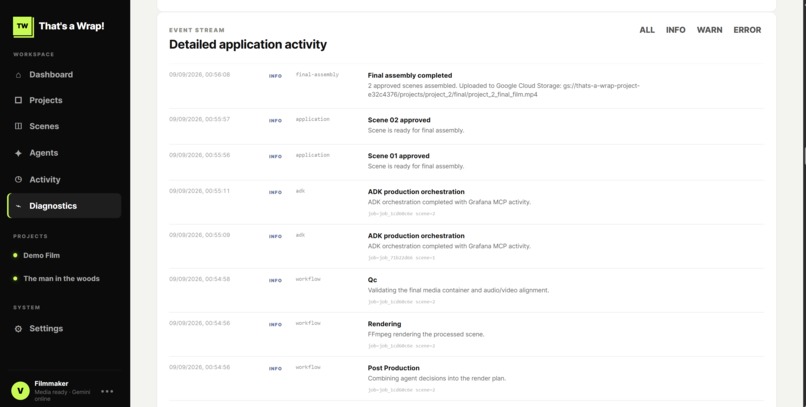Open Settings from the sidebar

coord(64,328)
